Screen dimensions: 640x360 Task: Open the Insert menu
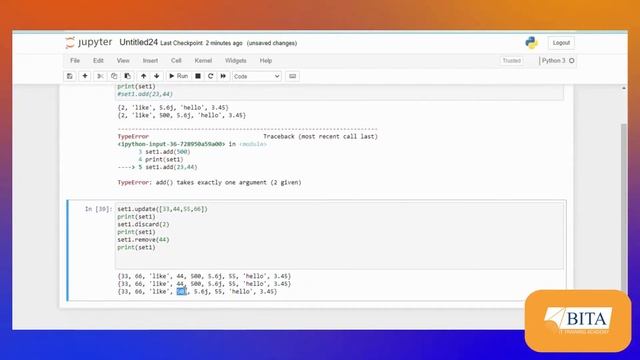[x=150, y=60]
